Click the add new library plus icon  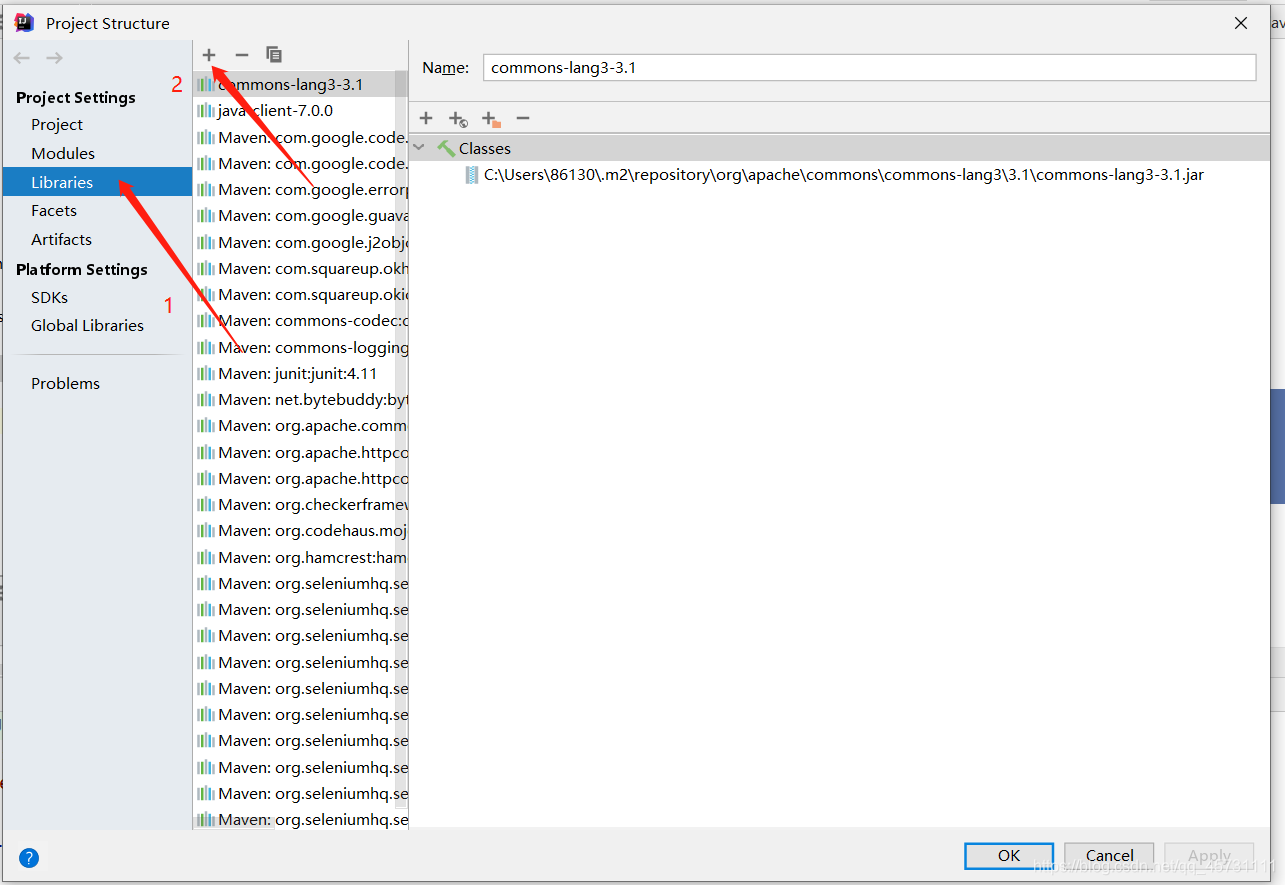tap(209, 55)
